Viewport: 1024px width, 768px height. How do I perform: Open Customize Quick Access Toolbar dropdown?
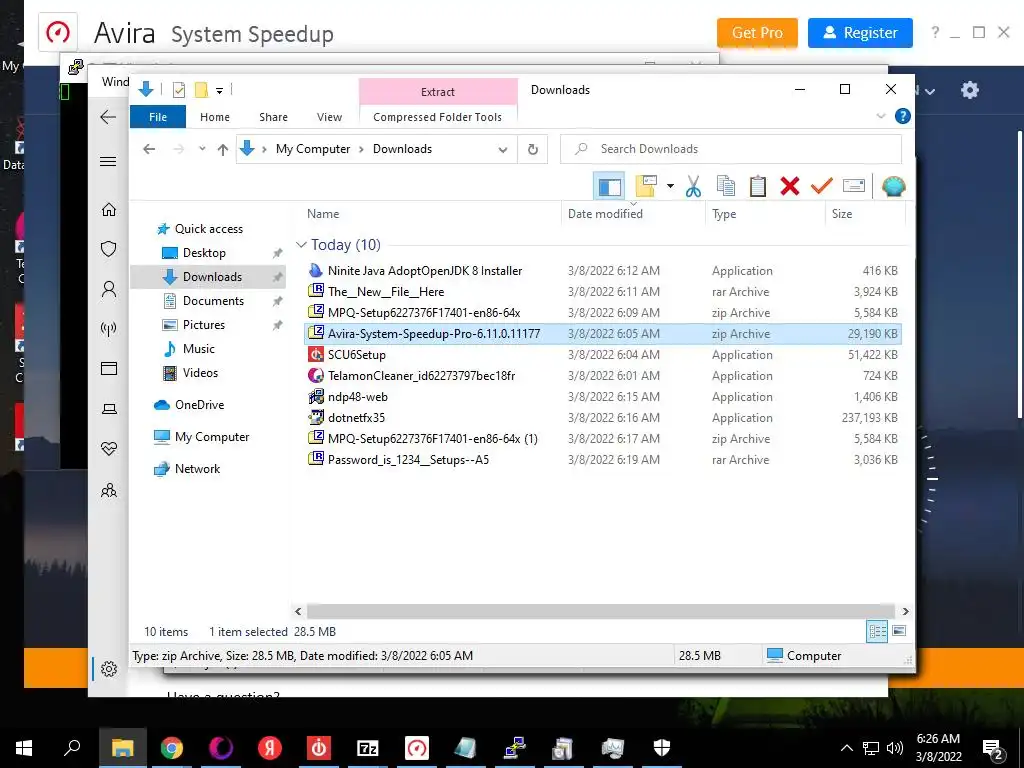pyautogui.click(x=219, y=91)
